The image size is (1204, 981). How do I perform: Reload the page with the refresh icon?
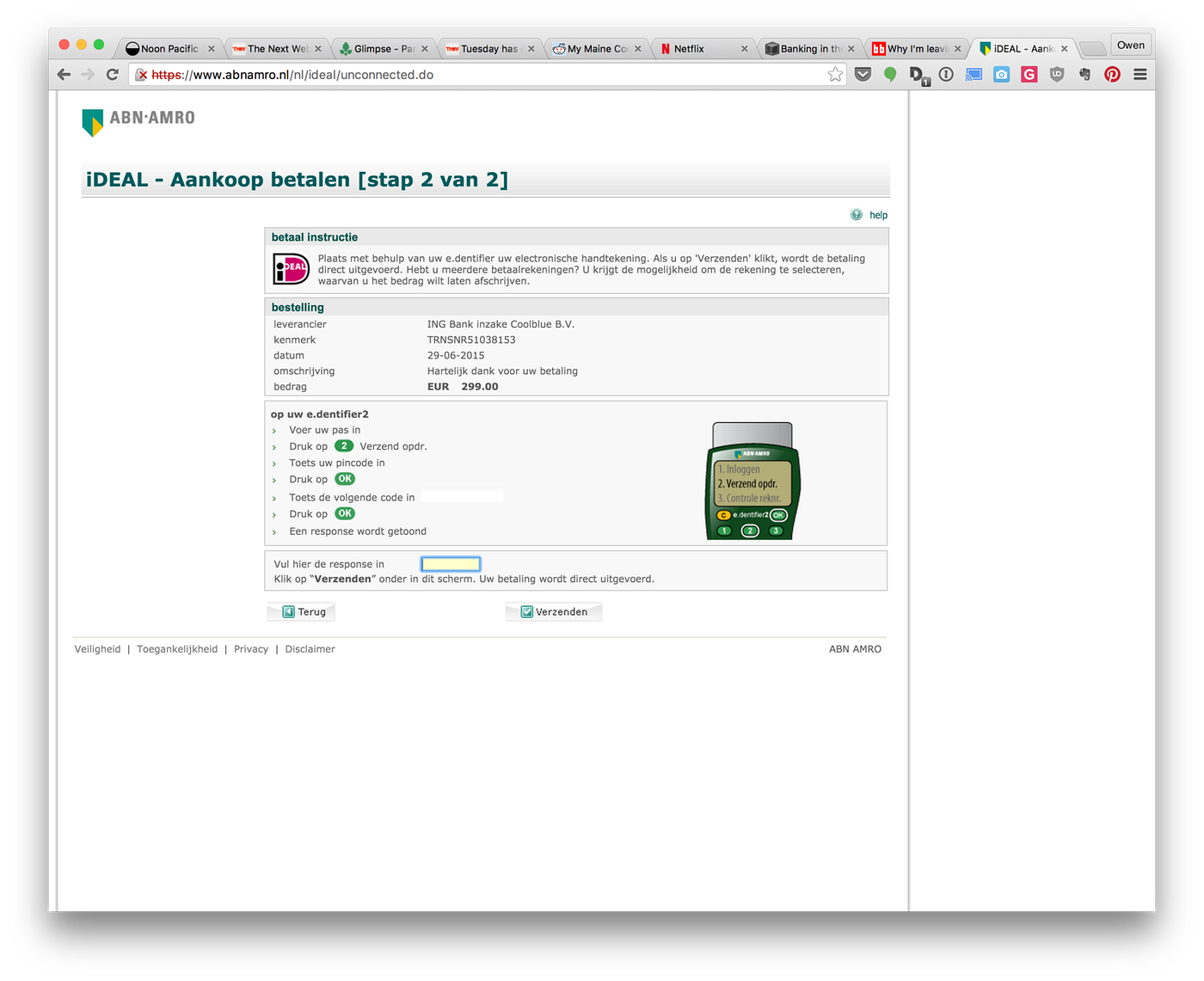(x=112, y=75)
